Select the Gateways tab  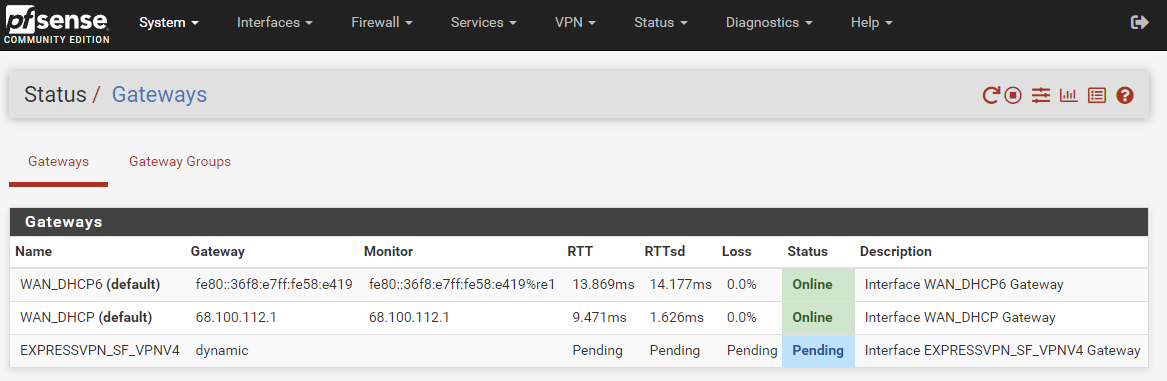point(59,161)
